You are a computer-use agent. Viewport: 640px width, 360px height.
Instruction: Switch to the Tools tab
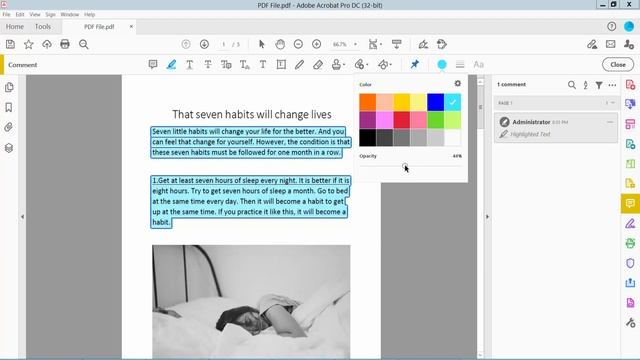pos(43,27)
